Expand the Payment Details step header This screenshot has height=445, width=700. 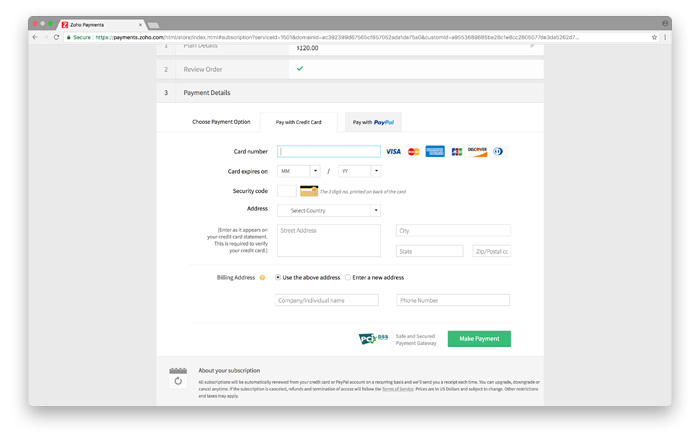click(x=350, y=93)
